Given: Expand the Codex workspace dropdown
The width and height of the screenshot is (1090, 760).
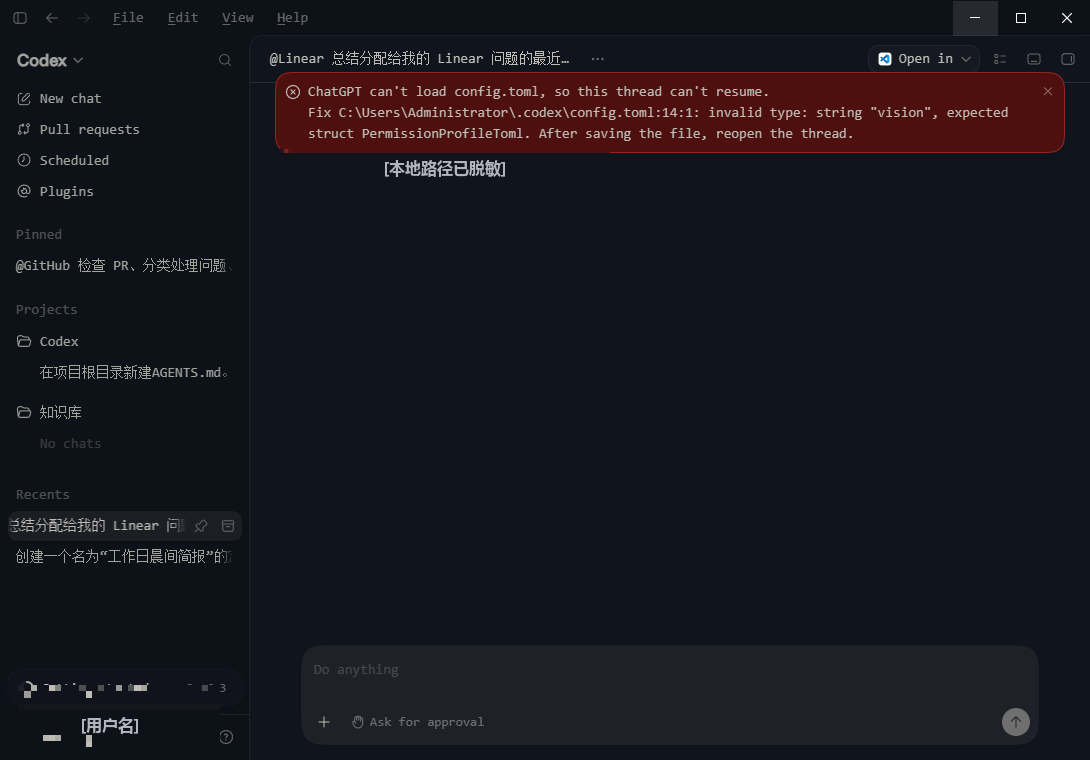Looking at the screenshot, I should (x=50, y=60).
